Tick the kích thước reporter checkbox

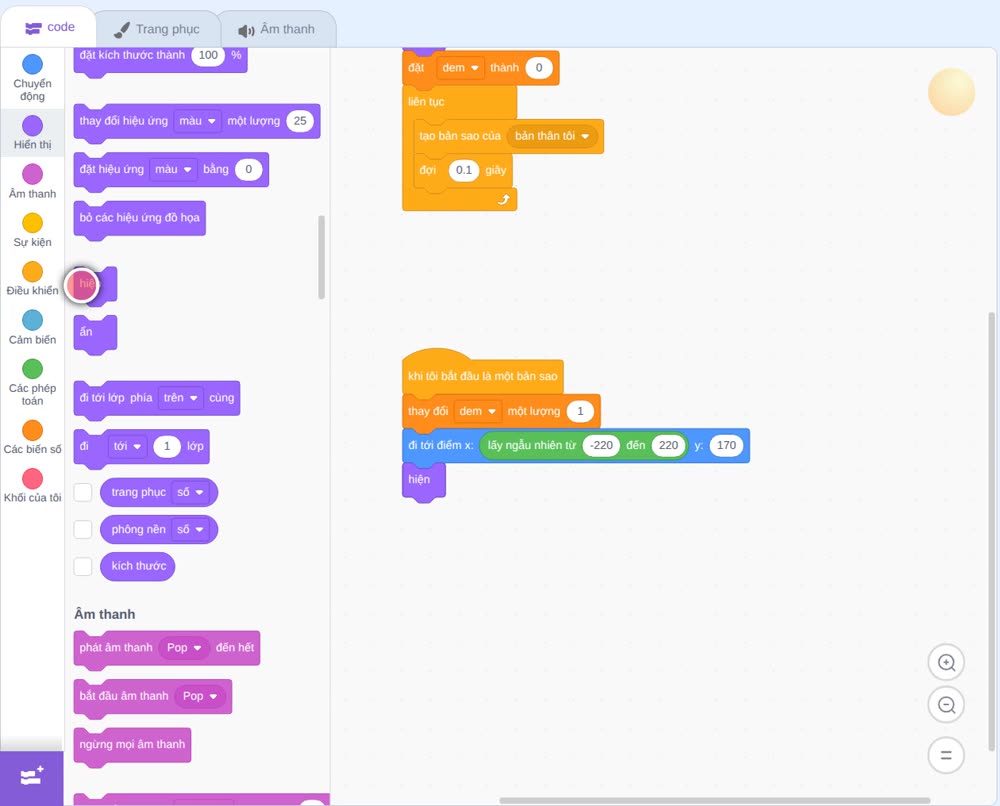pyautogui.click(x=83, y=566)
